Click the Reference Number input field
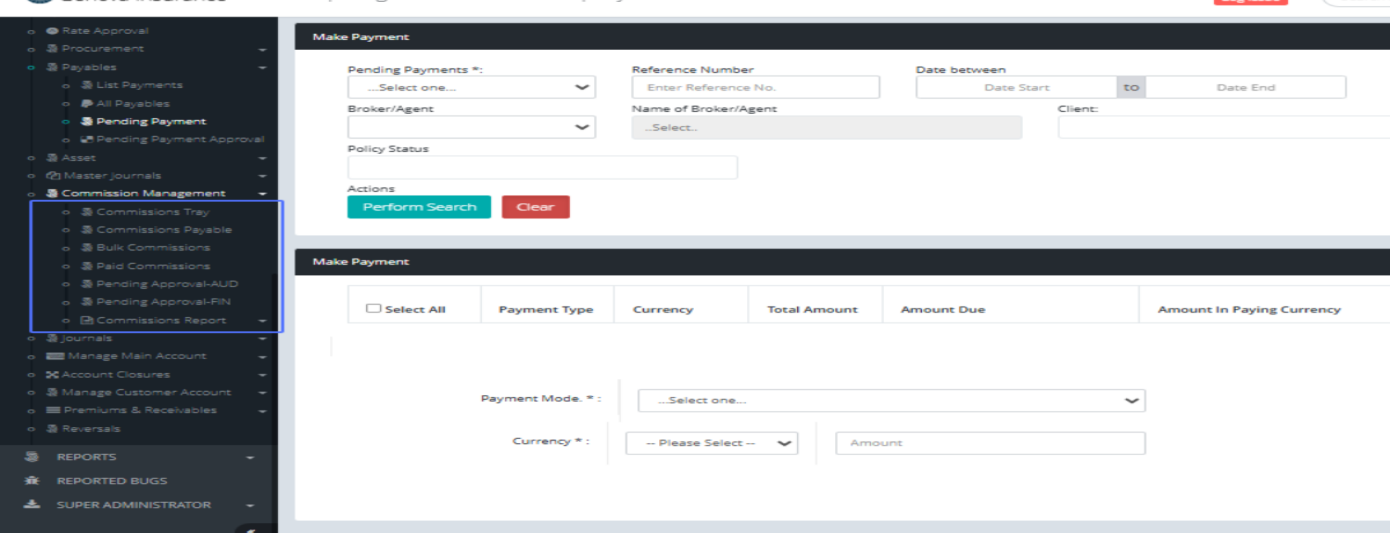 click(x=755, y=88)
